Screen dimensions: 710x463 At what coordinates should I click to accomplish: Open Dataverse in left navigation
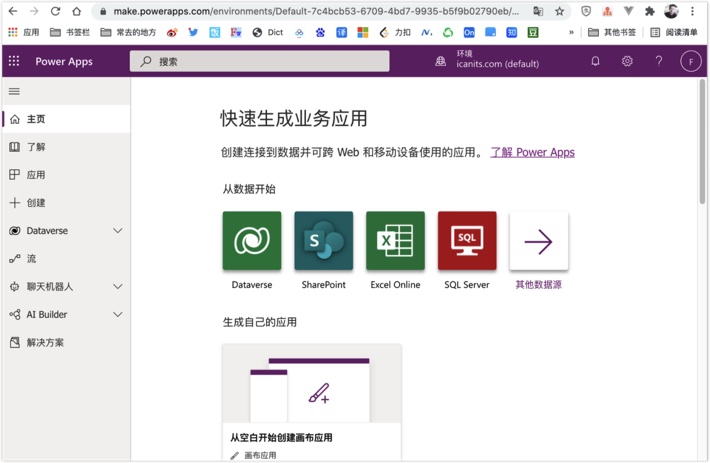click(47, 231)
